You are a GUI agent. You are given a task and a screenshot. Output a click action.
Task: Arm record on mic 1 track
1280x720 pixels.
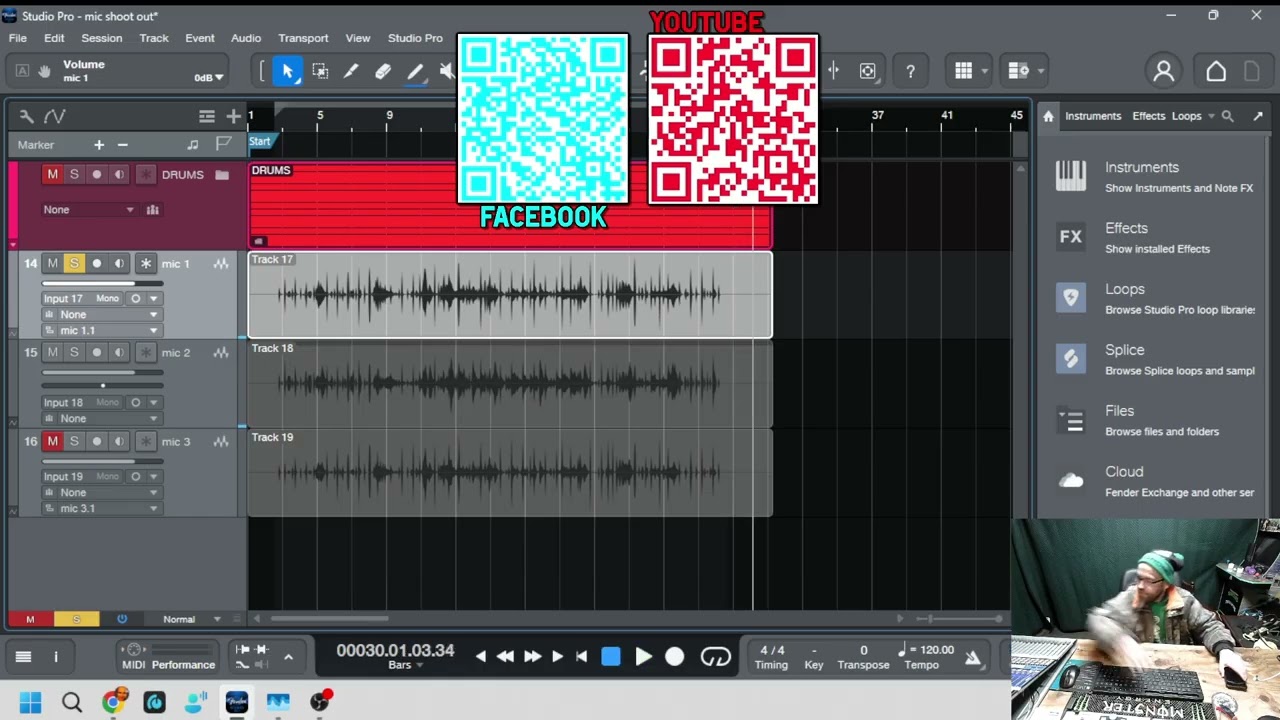(x=97, y=264)
